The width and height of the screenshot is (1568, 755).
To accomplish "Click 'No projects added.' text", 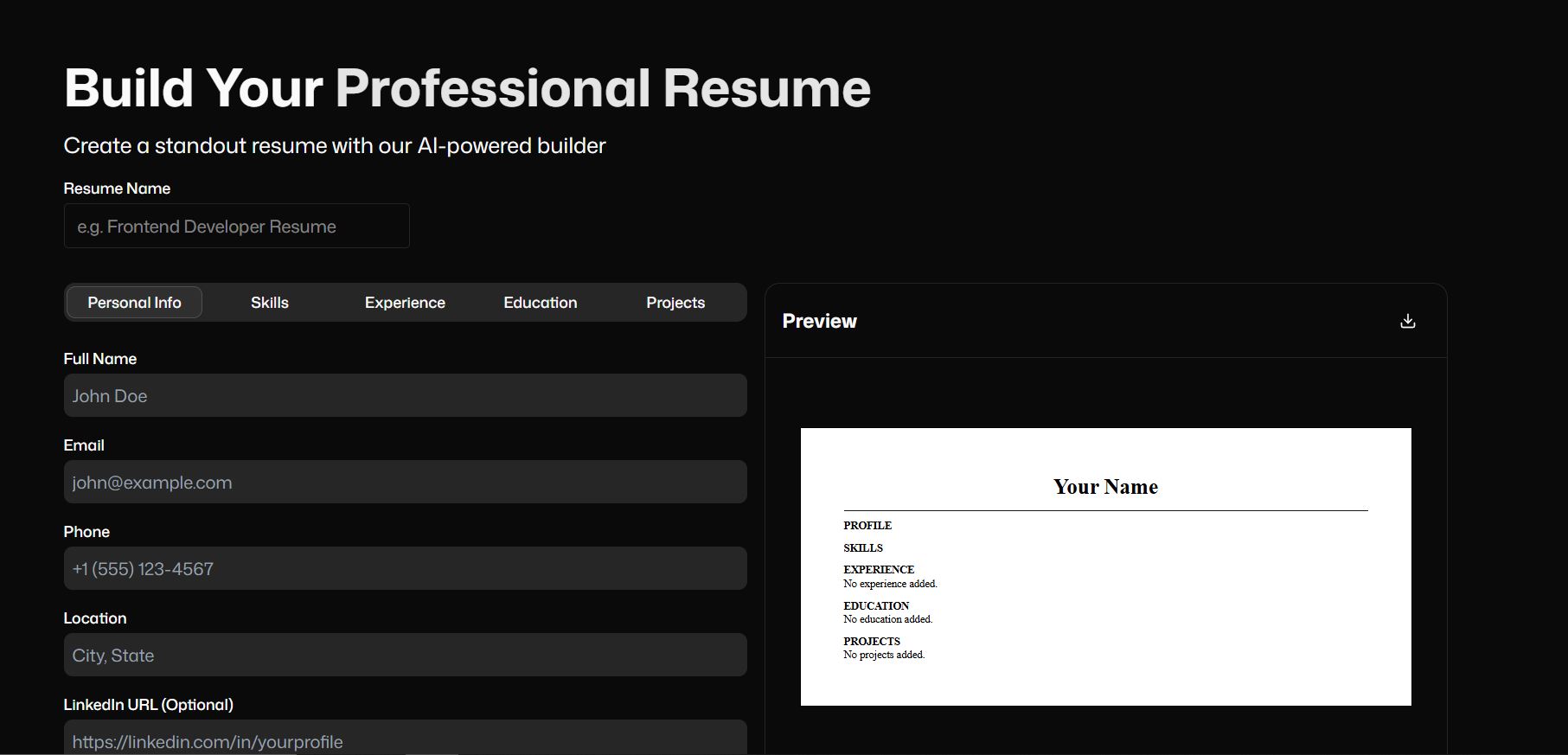I will coord(884,655).
